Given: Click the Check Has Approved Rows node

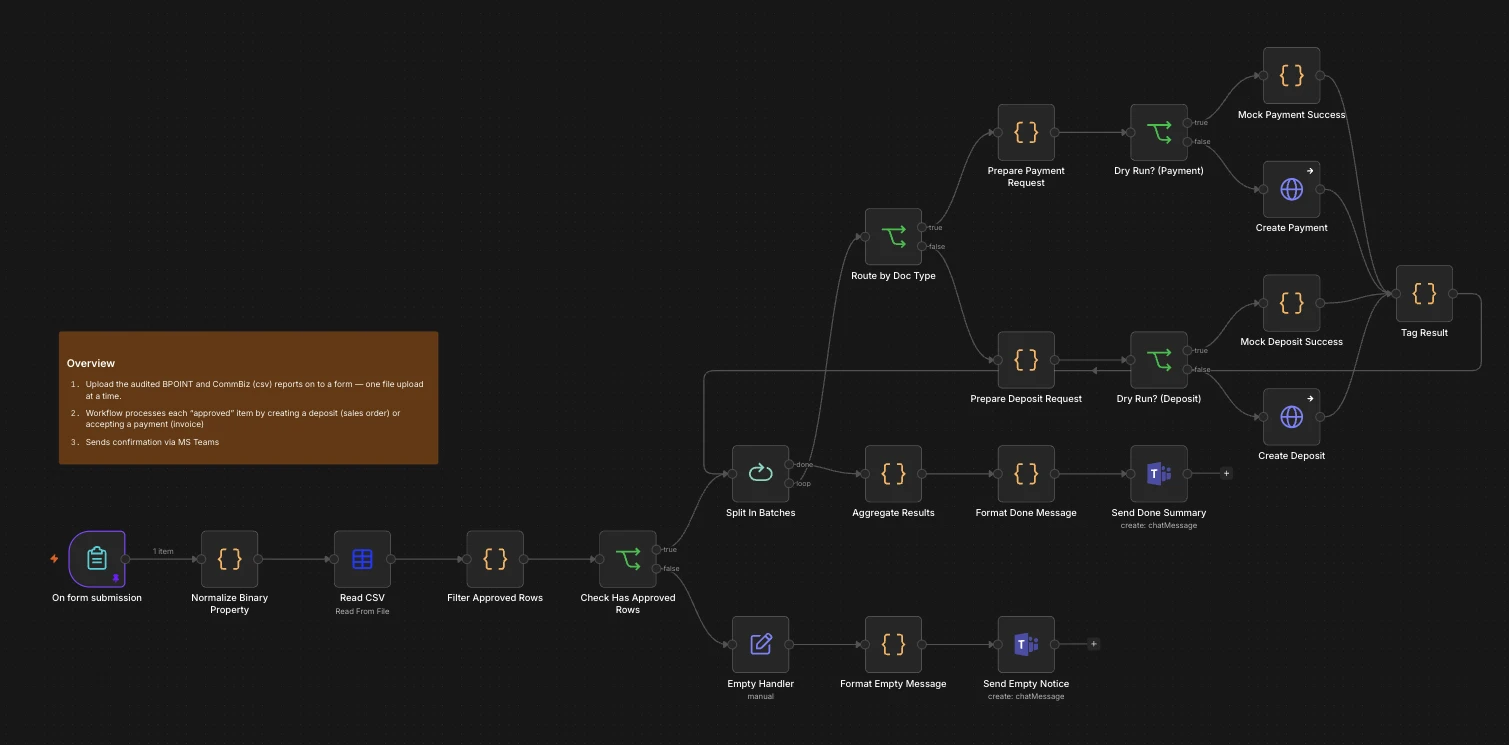Looking at the screenshot, I should (x=628, y=559).
